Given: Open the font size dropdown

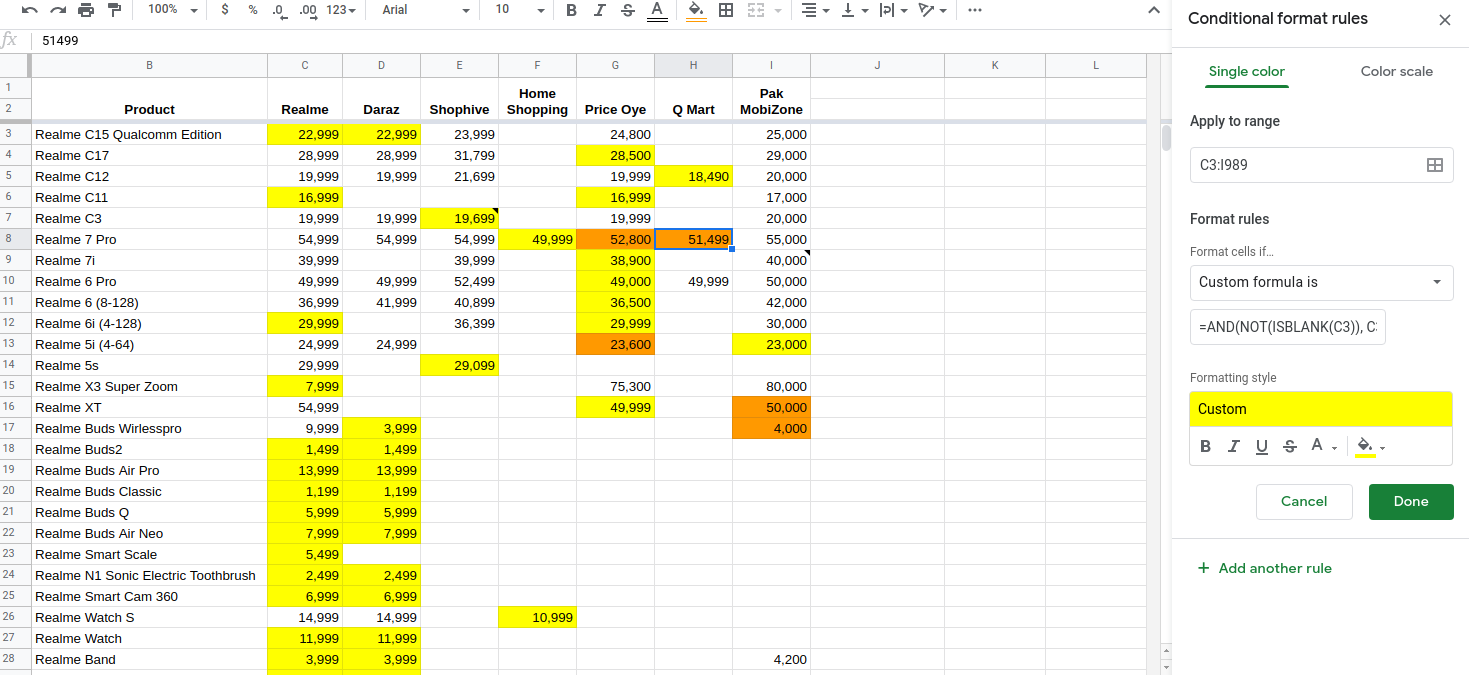Looking at the screenshot, I should (x=517, y=11).
